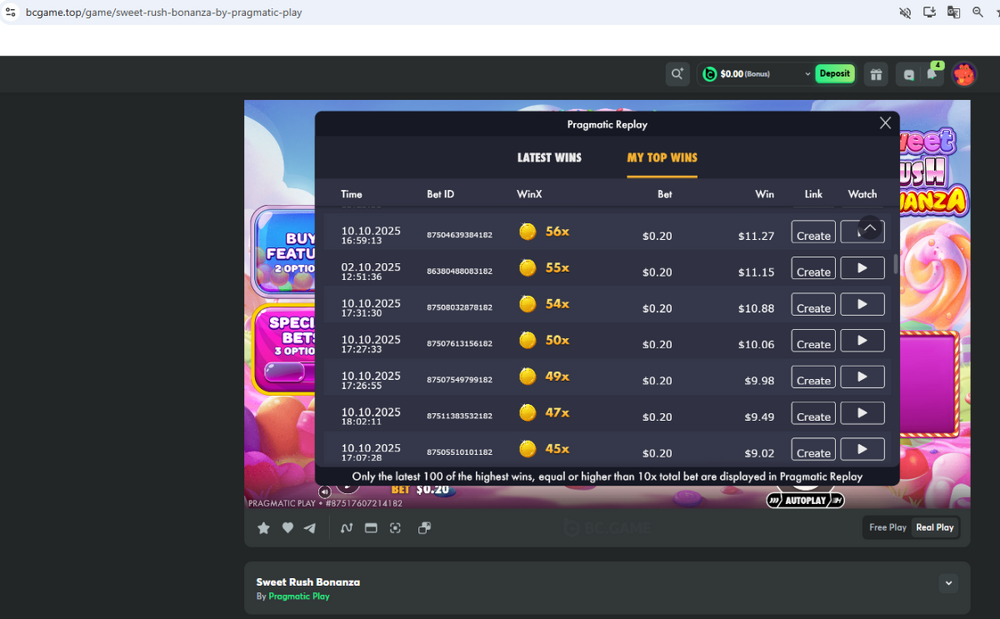Collapse the 56x win row chevron

862,231
